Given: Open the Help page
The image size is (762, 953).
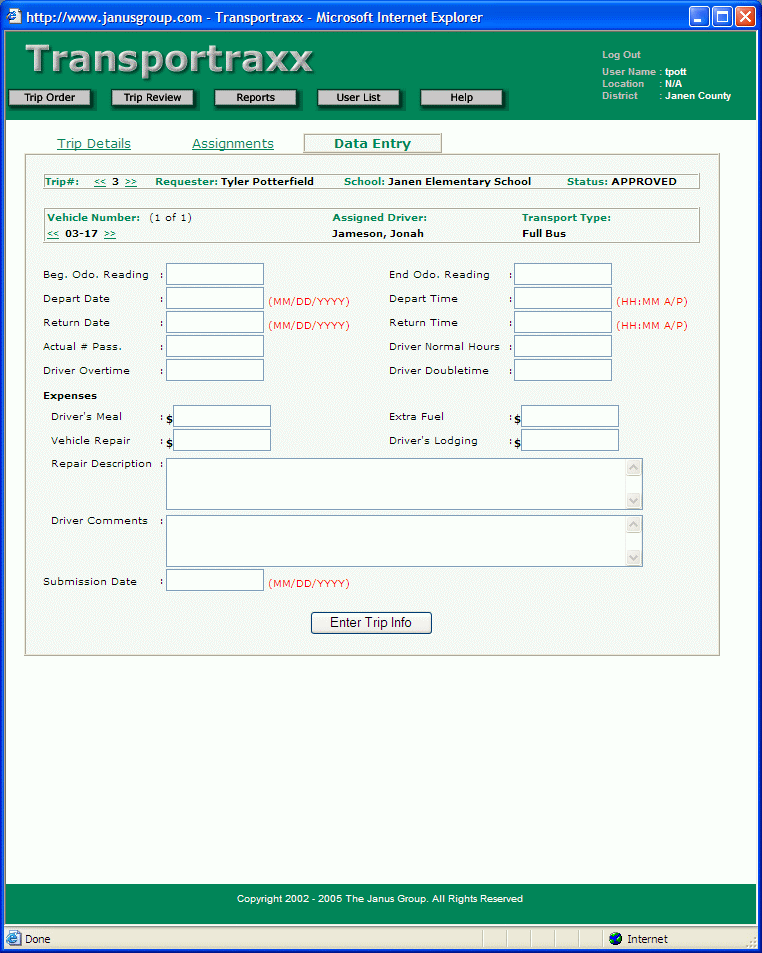Looking at the screenshot, I should click(x=461, y=97).
